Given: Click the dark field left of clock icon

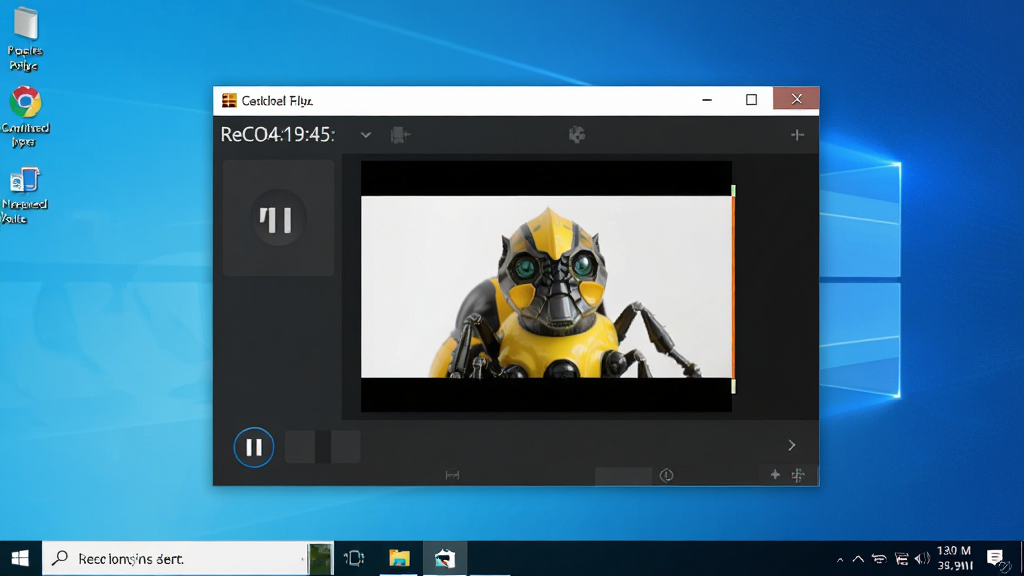Looking at the screenshot, I should pos(623,476).
